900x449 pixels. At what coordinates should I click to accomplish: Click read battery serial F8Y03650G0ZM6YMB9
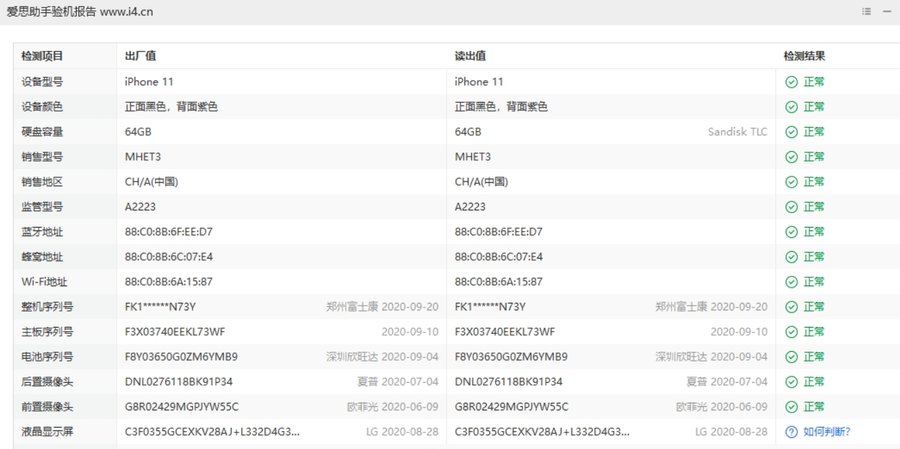point(511,357)
